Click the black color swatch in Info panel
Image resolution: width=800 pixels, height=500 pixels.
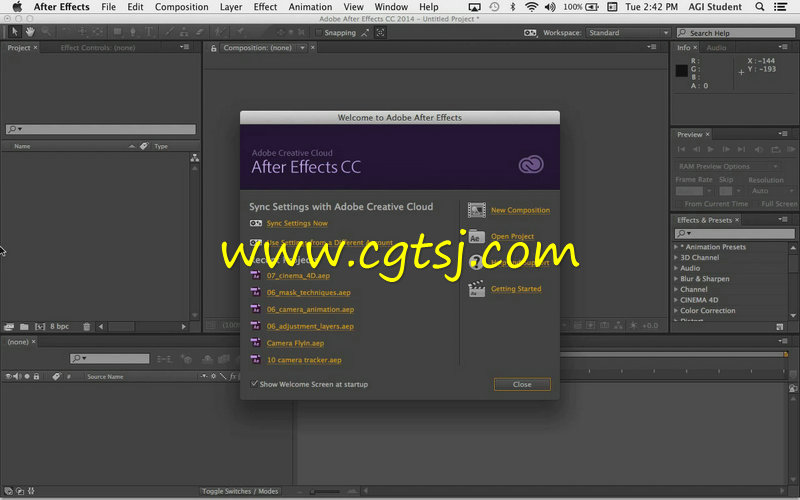pos(682,71)
